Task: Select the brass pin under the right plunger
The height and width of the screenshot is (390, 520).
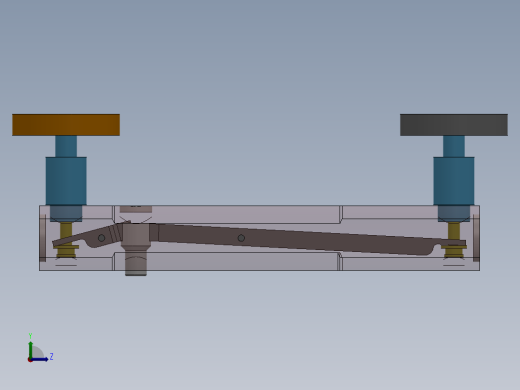Action: tap(454, 240)
